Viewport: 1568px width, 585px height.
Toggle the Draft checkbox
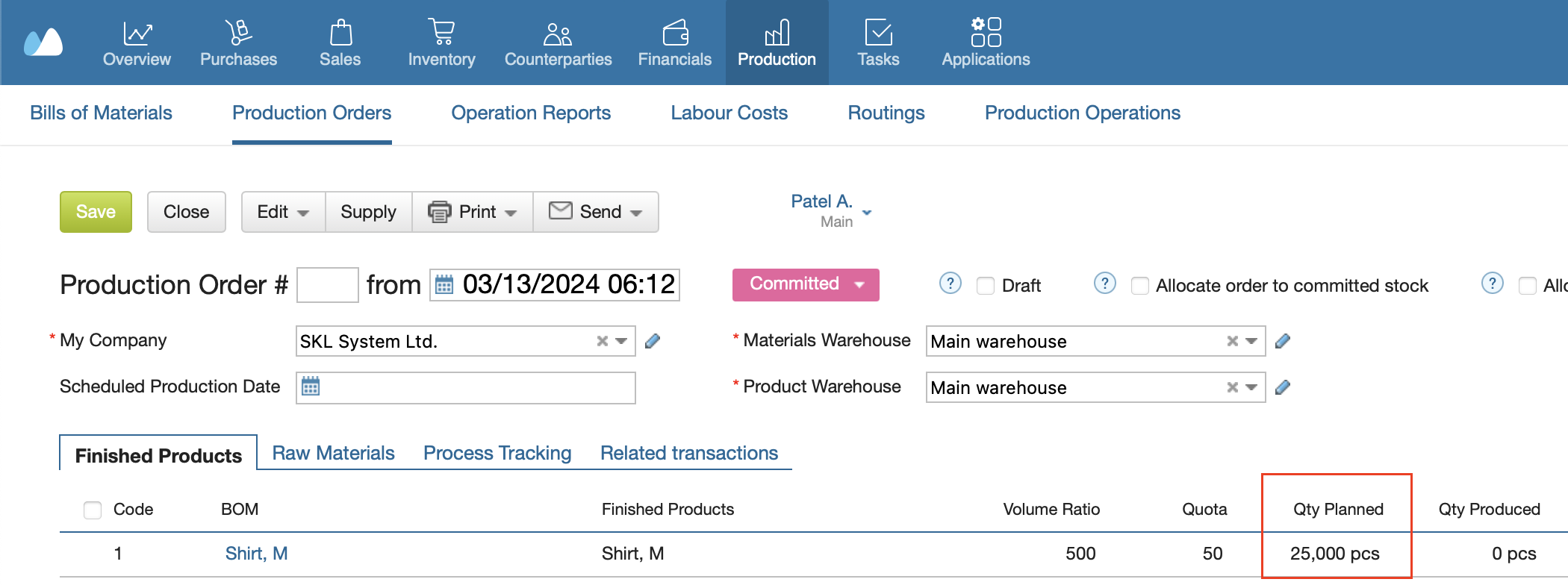pyautogui.click(x=986, y=286)
